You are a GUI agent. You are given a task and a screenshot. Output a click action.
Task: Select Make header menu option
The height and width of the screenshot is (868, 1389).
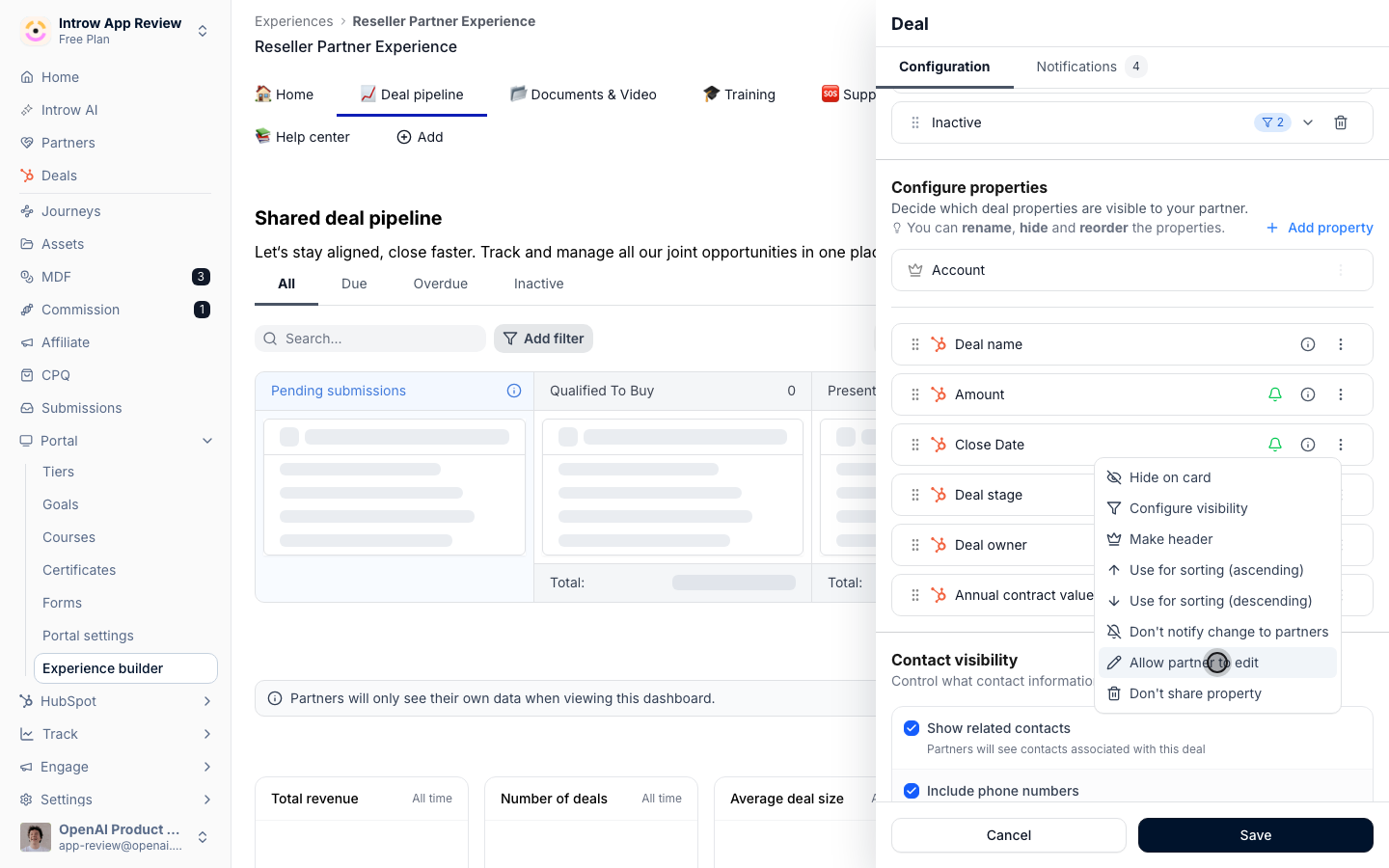pos(1217,539)
